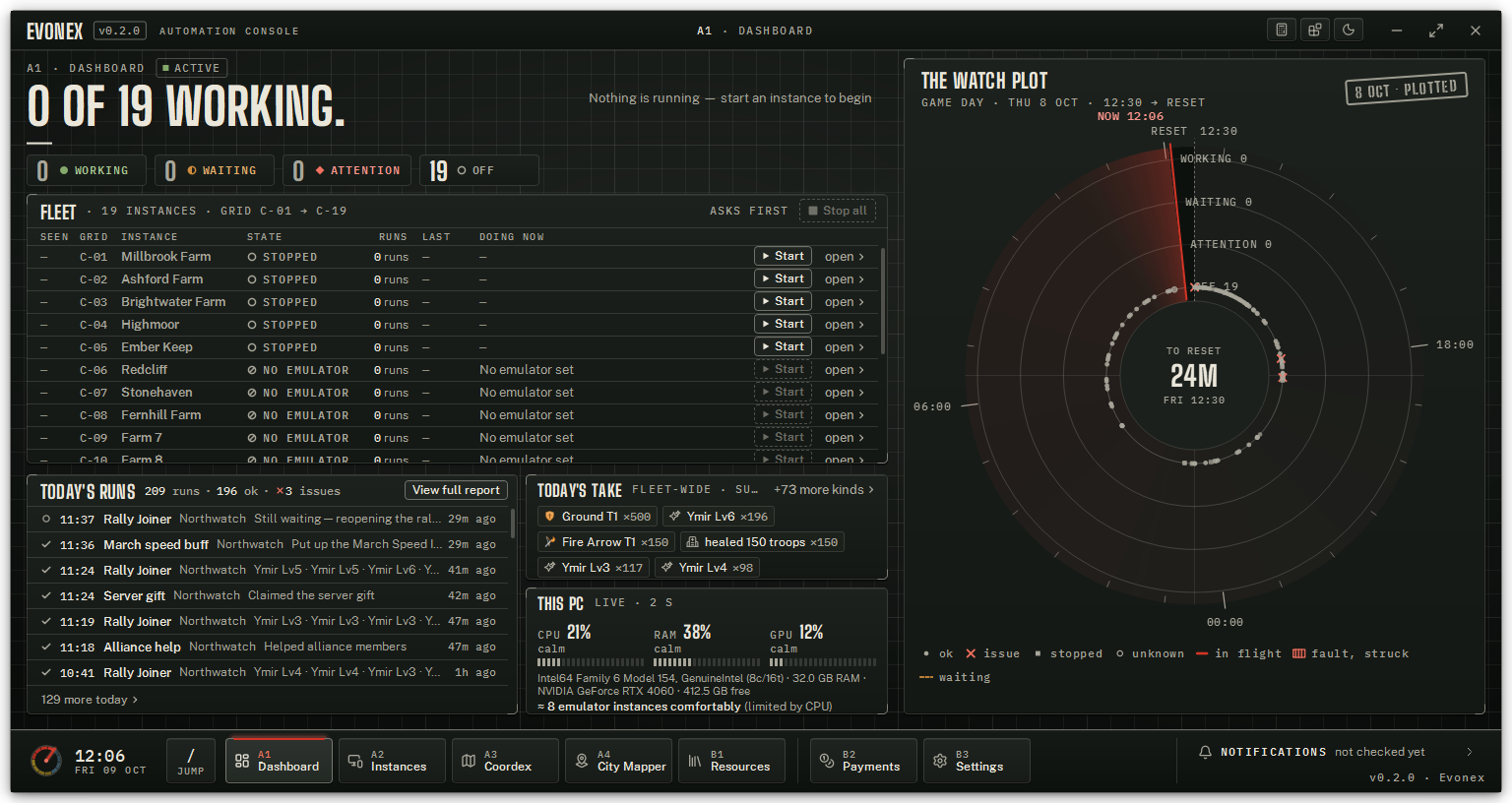Image resolution: width=1512 pixels, height=803 pixels.
Task: Go to the City Mapper tab
Action: pyautogui.click(x=618, y=761)
